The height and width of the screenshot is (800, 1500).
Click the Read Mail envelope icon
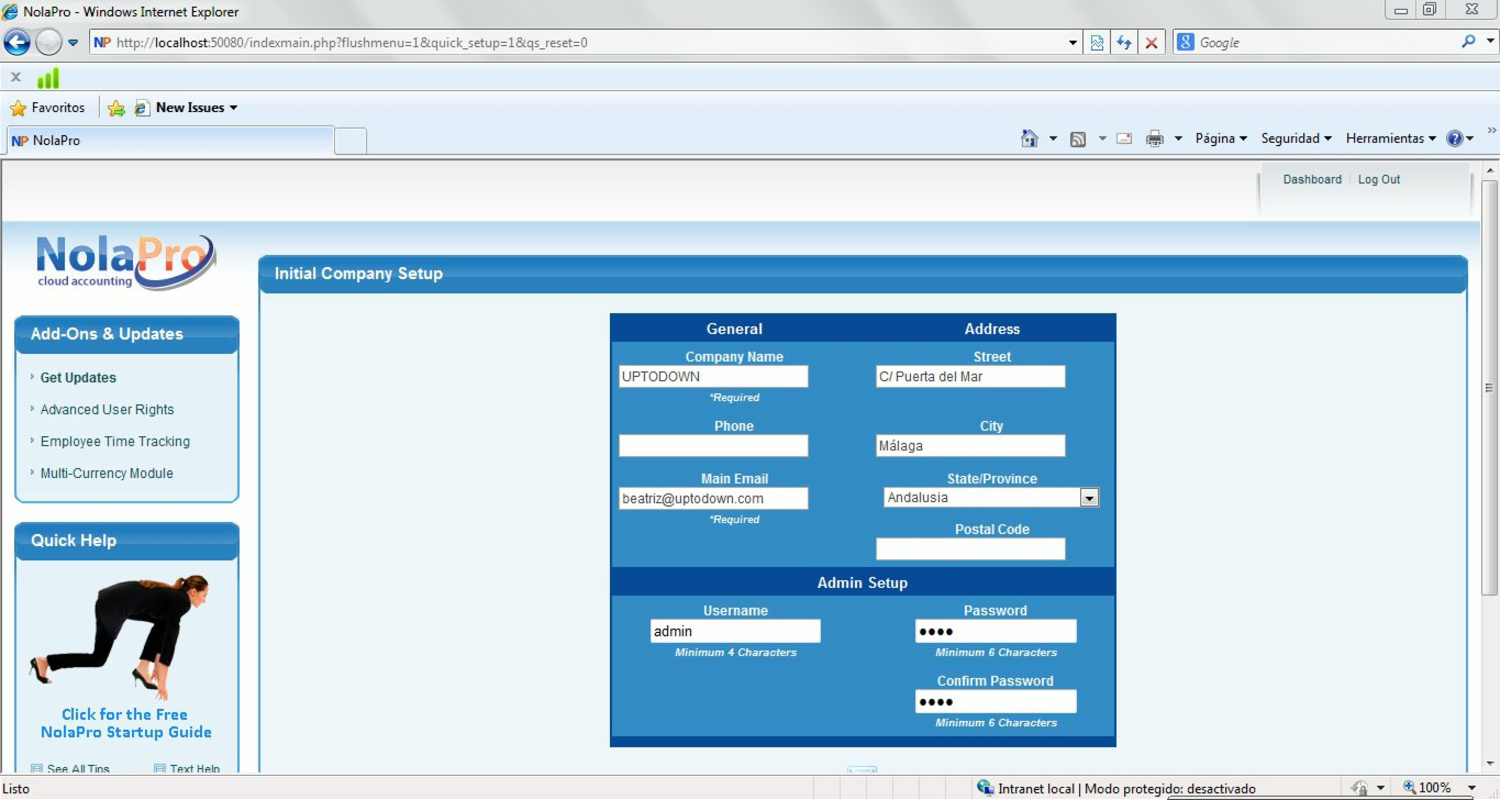pyautogui.click(x=1124, y=139)
